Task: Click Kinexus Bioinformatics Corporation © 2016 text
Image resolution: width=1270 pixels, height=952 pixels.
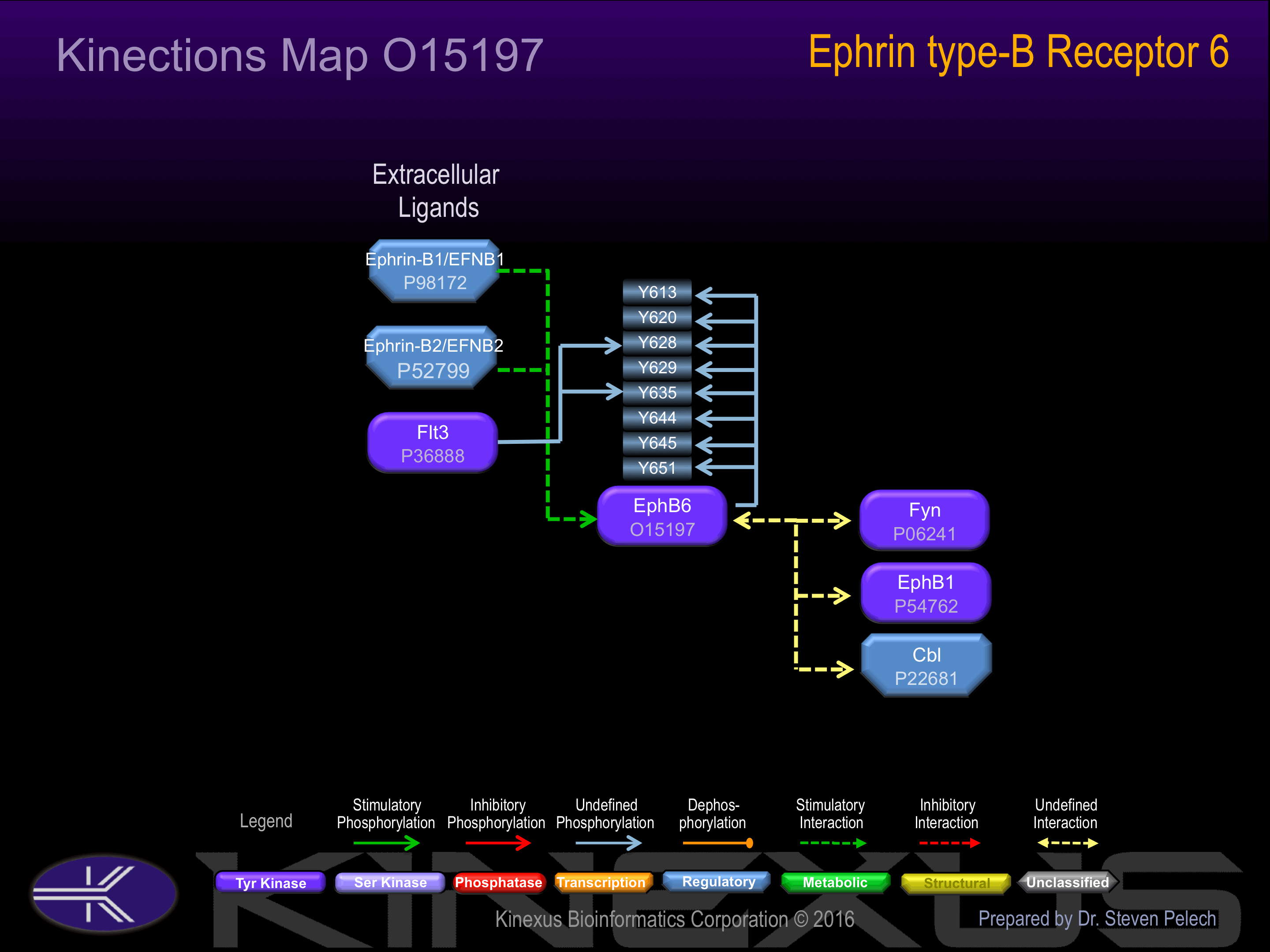Action: (x=675, y=919)
